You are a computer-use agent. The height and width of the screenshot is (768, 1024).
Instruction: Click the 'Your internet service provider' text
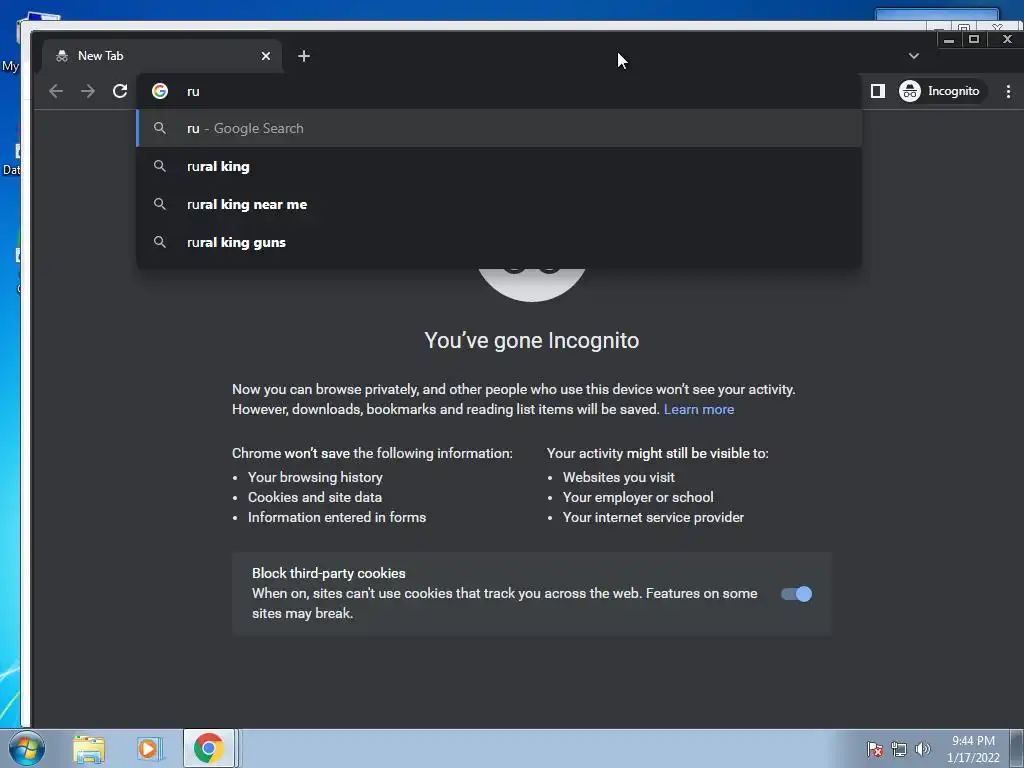(654, 517)
